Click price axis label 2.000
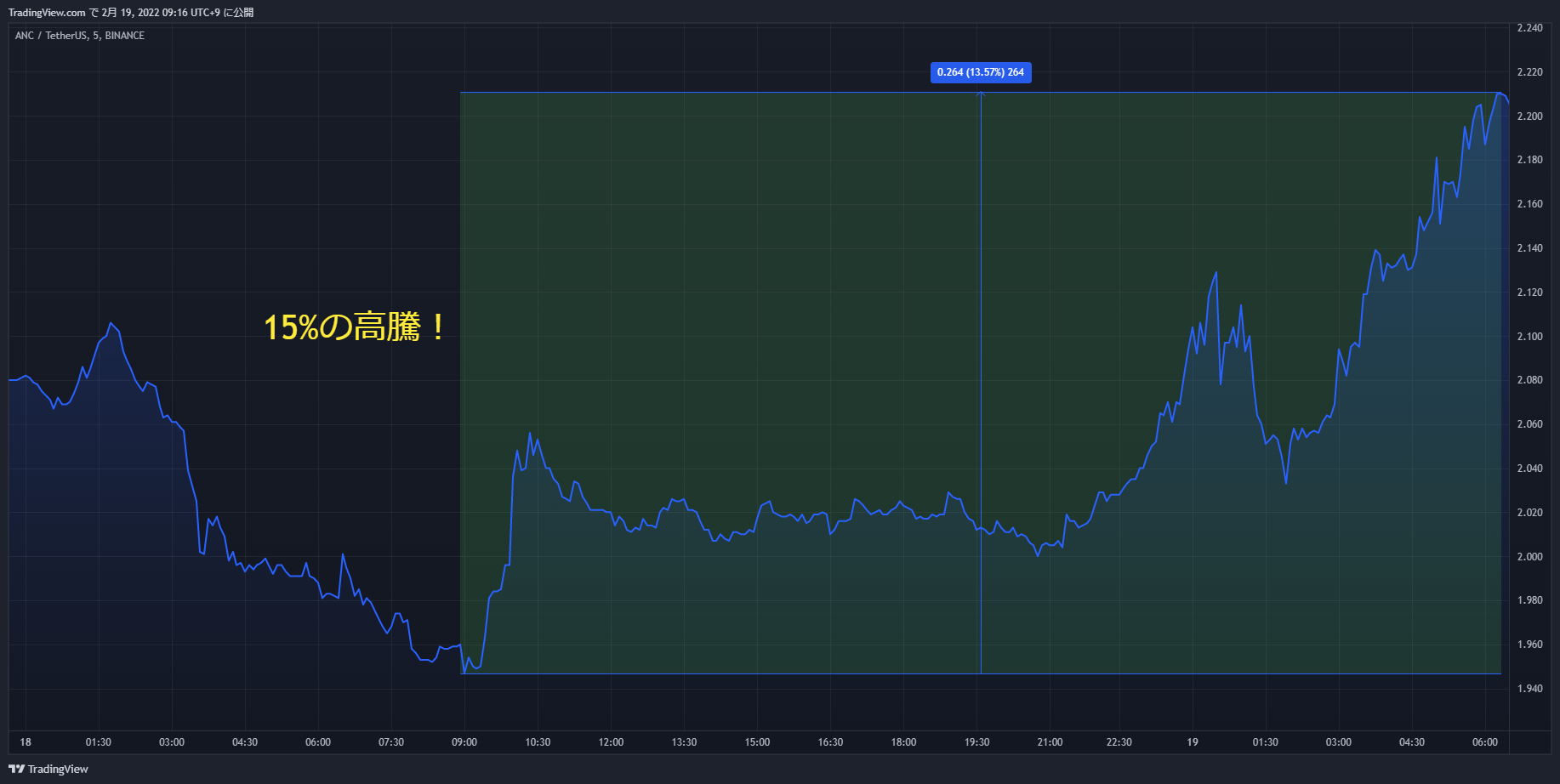Image resolution: width=1560 pixels, height=784 pixels. click(1529, 557)
